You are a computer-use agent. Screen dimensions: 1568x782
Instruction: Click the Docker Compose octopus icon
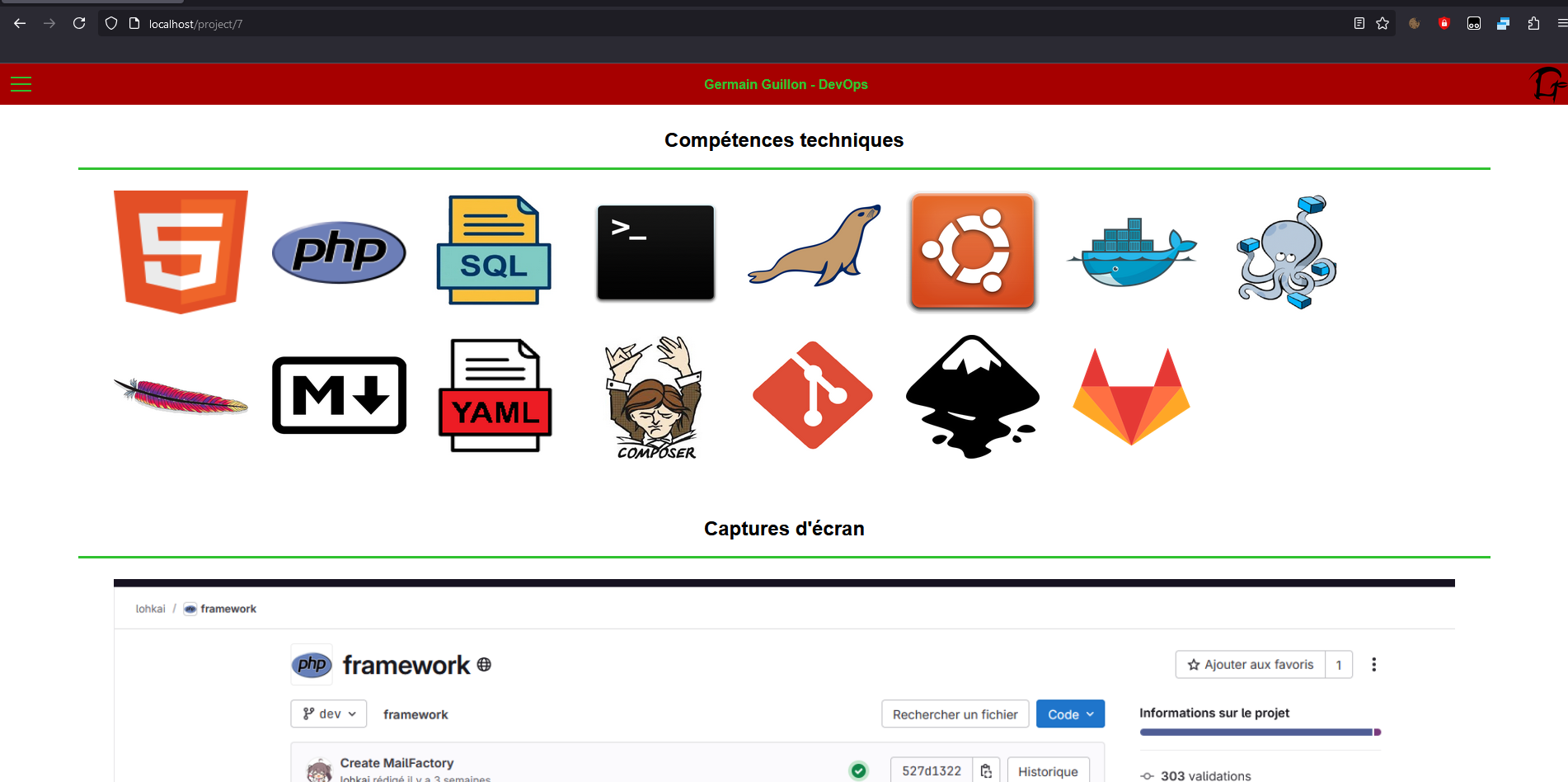coord(1287,252)
